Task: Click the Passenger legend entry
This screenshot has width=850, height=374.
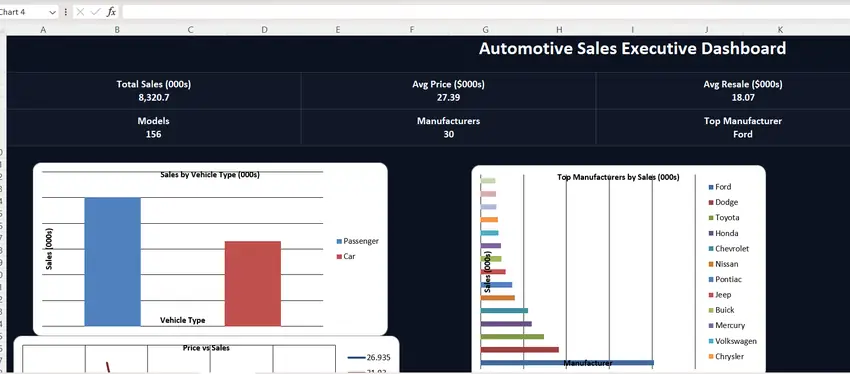Action: pos(357,241)
